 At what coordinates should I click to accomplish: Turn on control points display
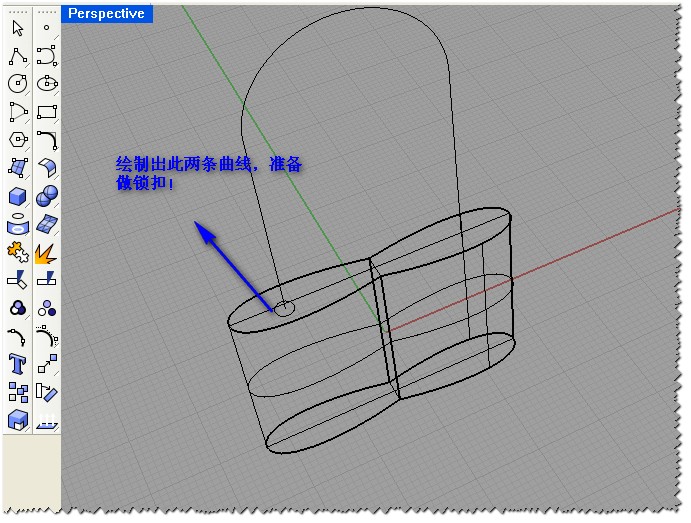[x=46, y=336]
